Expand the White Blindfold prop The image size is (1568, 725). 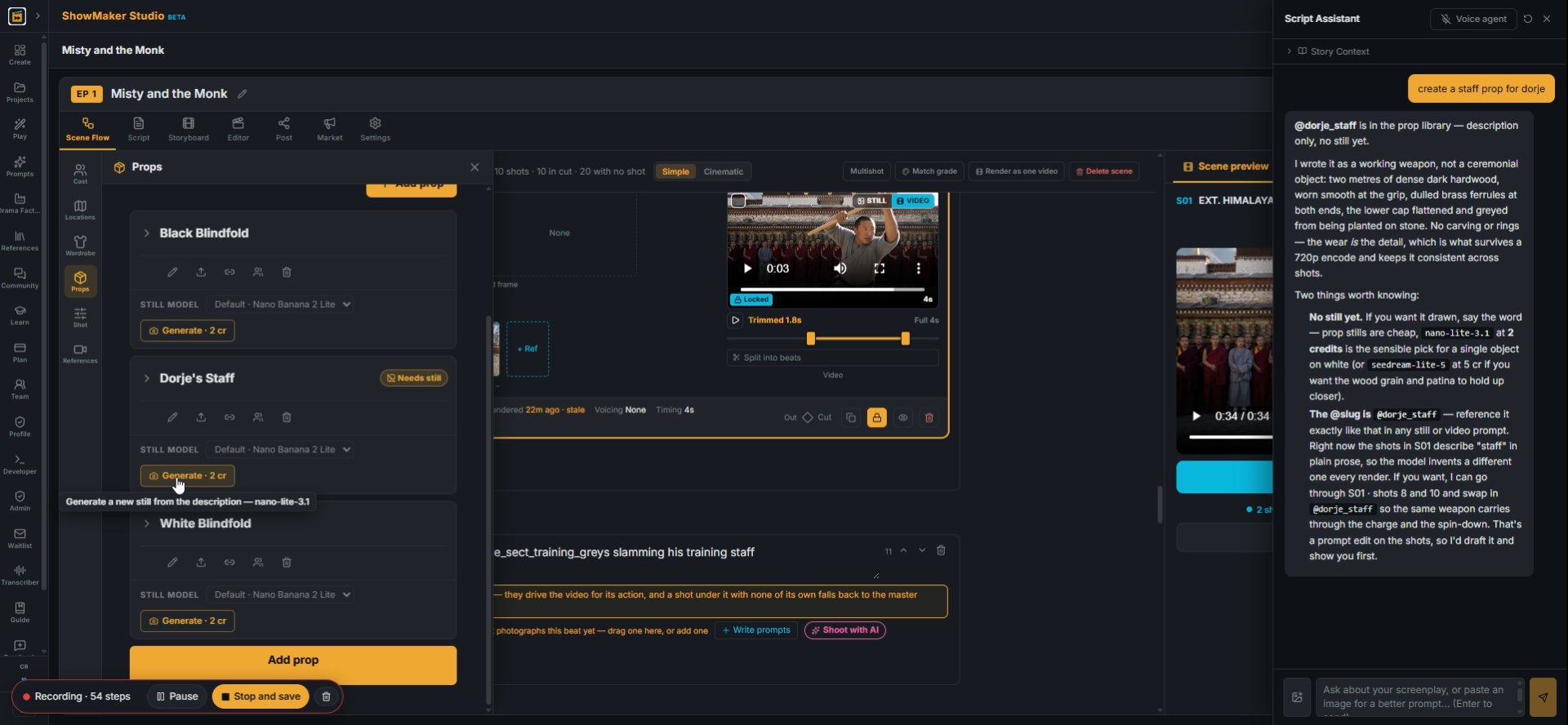click(x=147, y=524)
